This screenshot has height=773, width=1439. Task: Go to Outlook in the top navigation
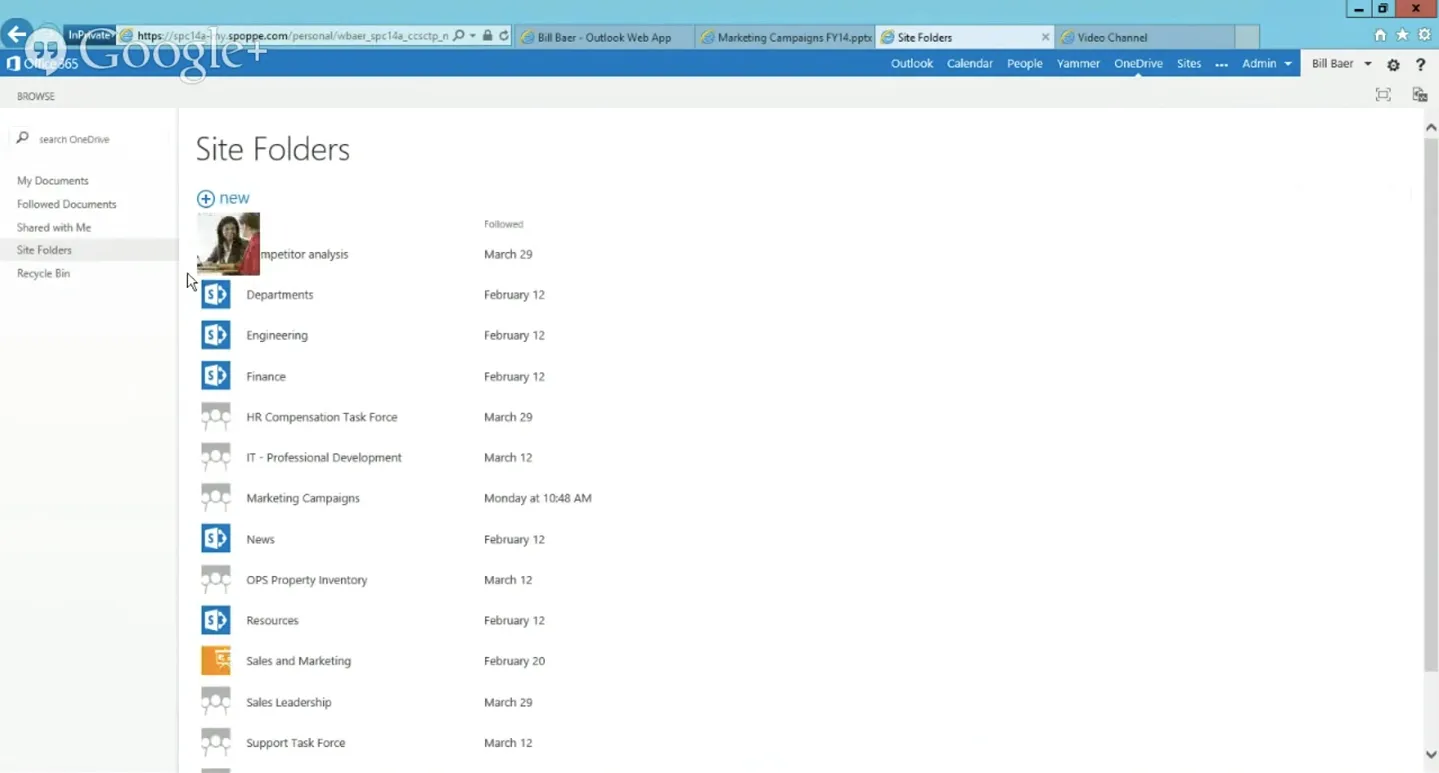point(912,64)
